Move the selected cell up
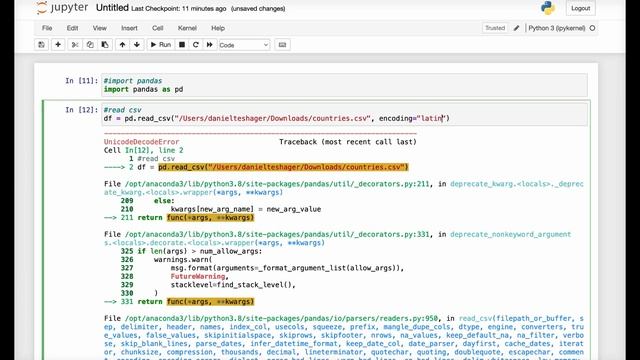The height and width of the screenshot is (360, 640). click(122, 44)
